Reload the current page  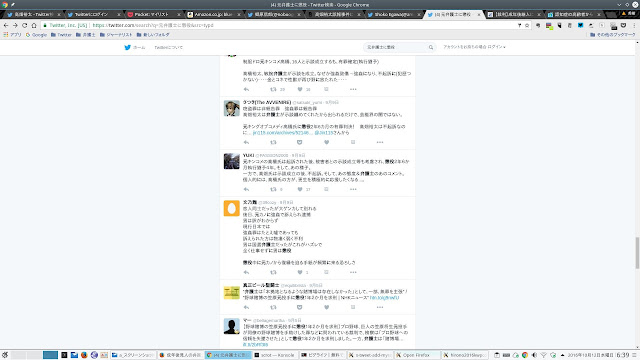(x=24, y=25)
